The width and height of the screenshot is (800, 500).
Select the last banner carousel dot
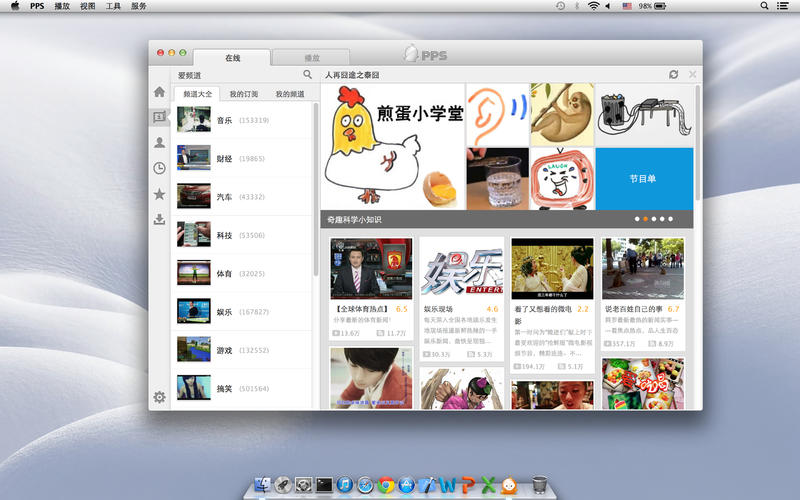click(x=670, y=219)
